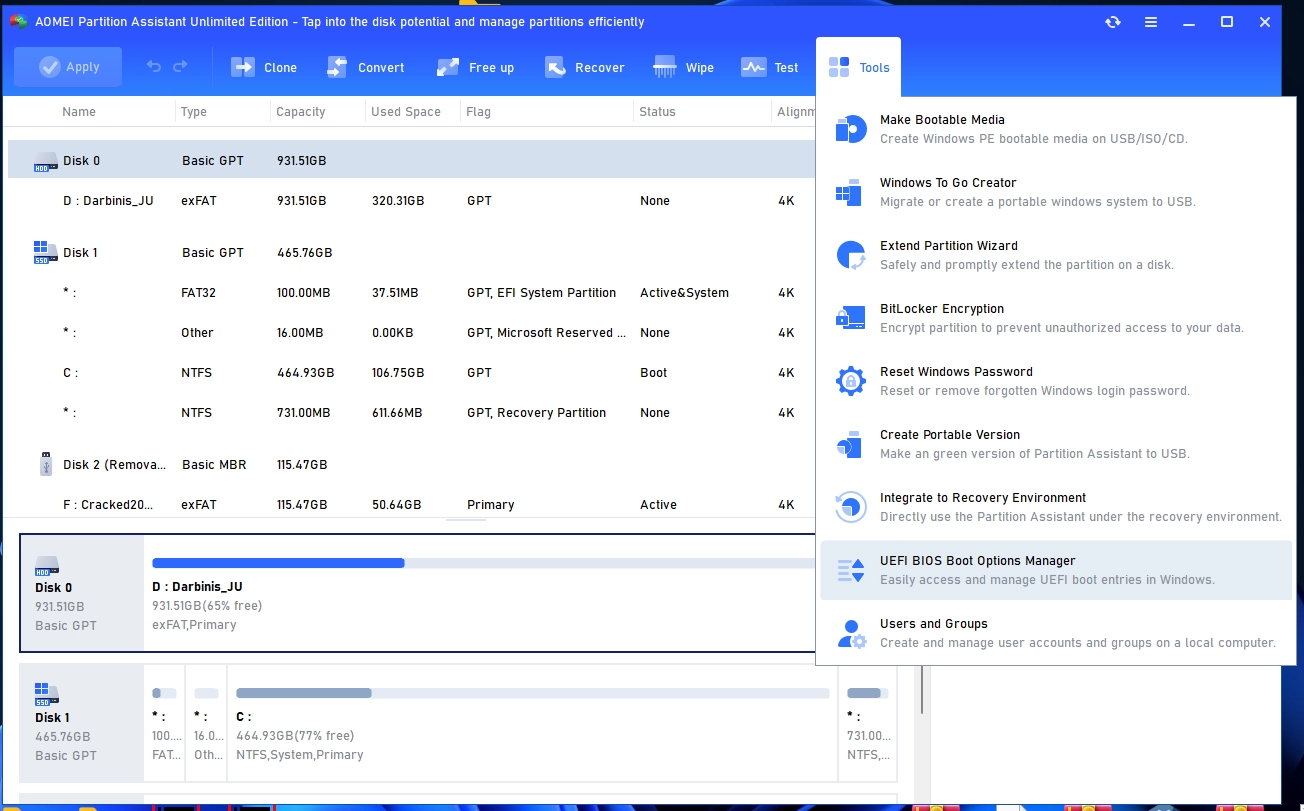Click the Disk 0 block in disk map
Image resolution: width=1304 pixels, height=811 pixels.
point(82,593)
